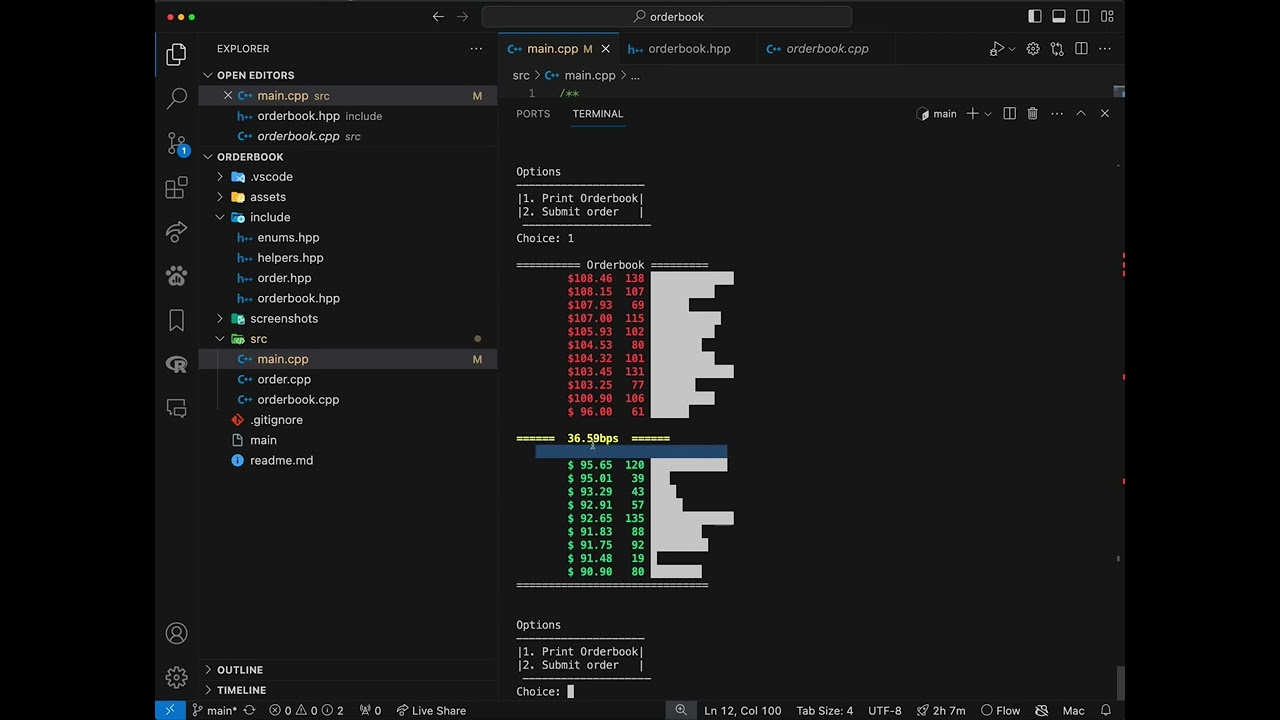Open terminal panel more actions
Viewport: 1280px width, 720px height.
[x=1057, y=114]
